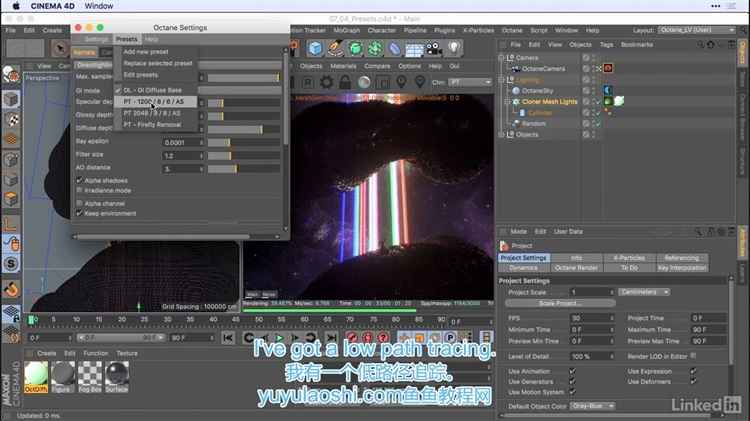Click the Live Viewer material picker pin icon
750x421 pixels.
(420, 82)
